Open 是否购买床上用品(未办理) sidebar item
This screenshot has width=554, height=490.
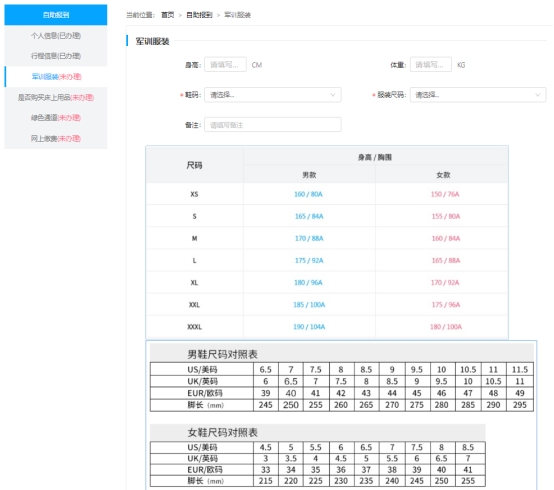(x=56, y=98)
